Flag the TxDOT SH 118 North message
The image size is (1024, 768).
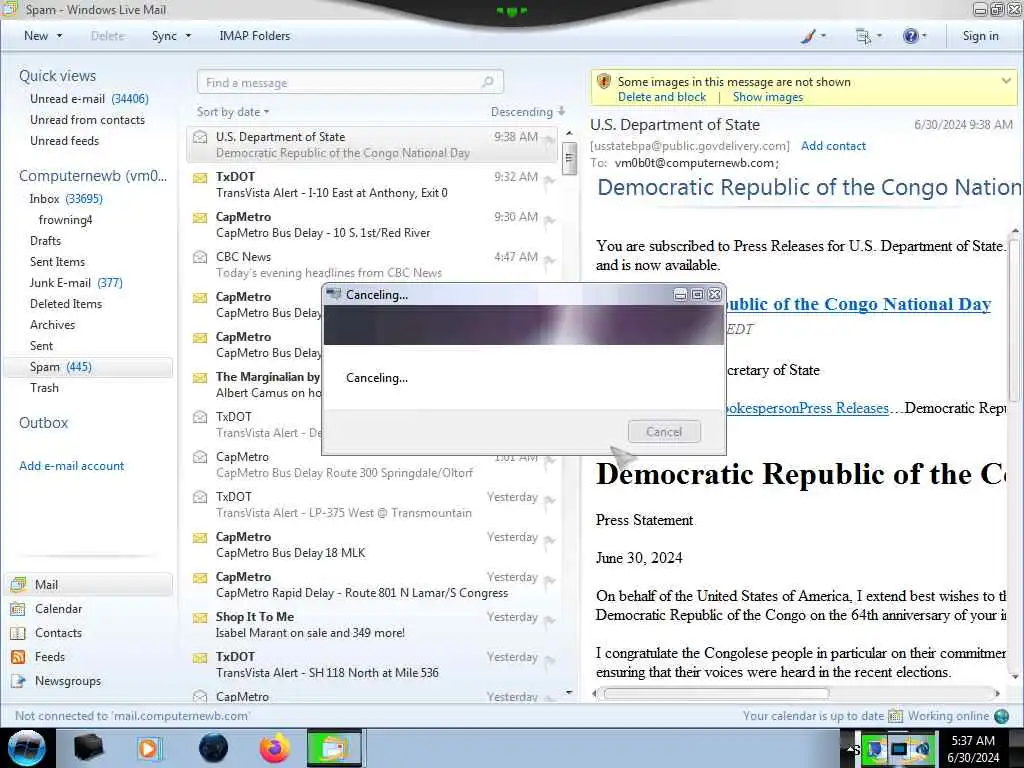[550, 660]
